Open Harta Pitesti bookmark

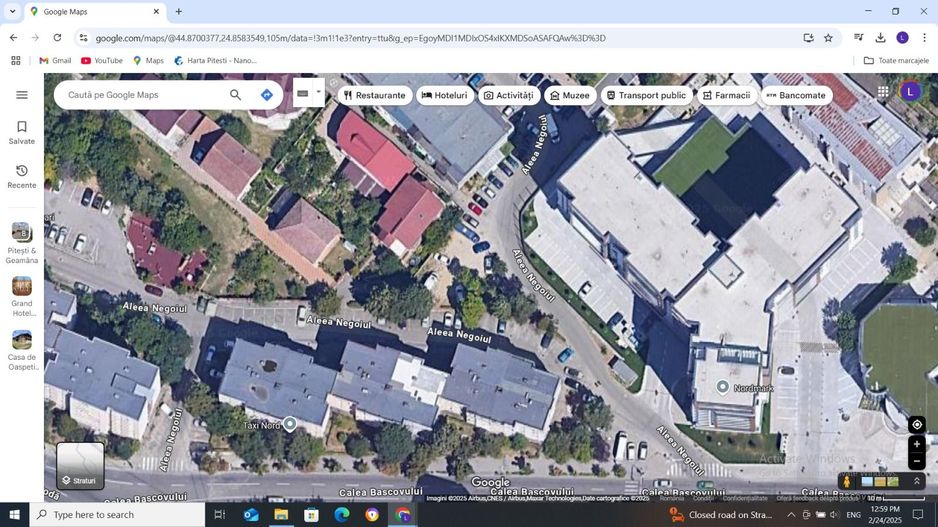tap(215, 60)
